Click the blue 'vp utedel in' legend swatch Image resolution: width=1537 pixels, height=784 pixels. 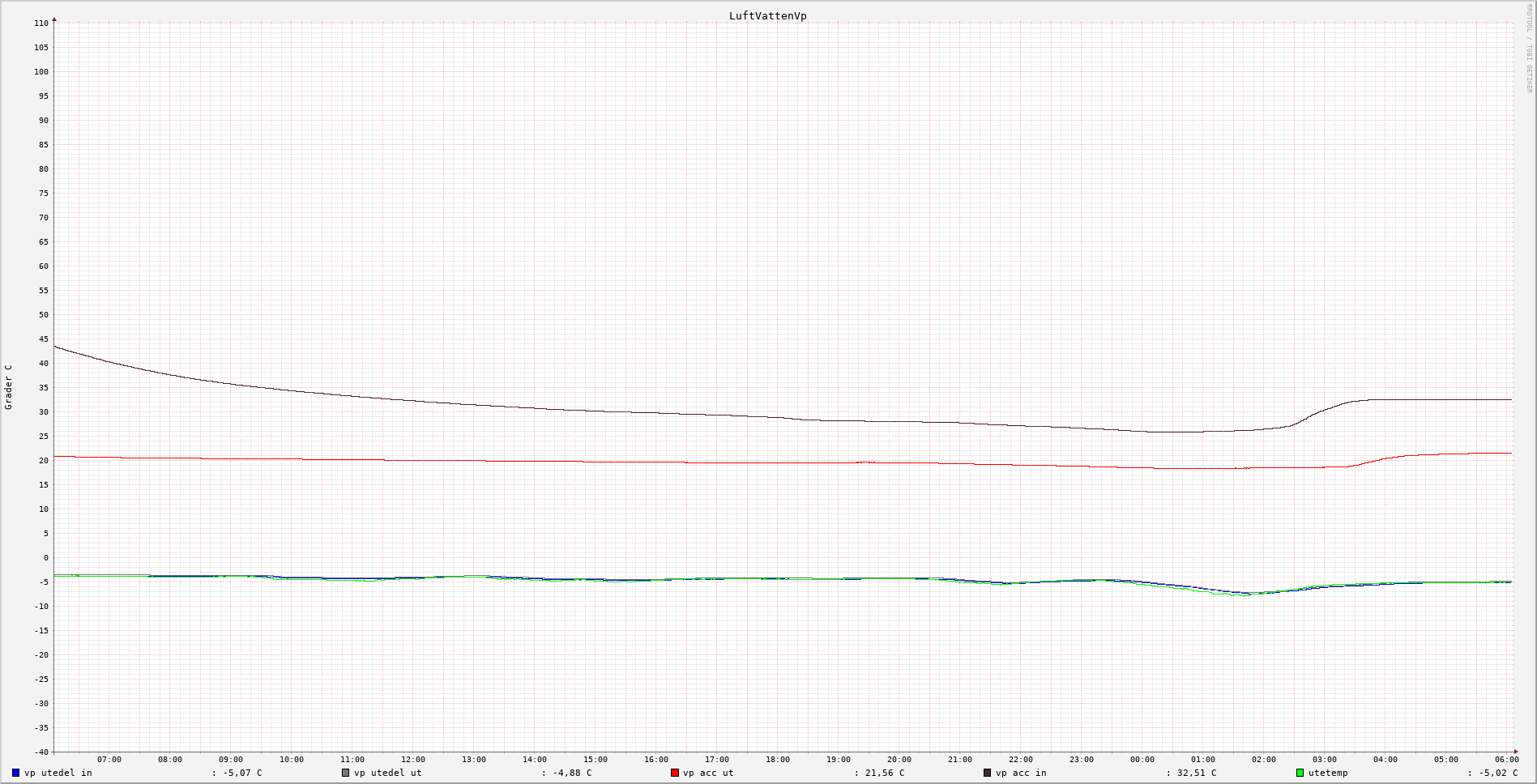(16, 773)
